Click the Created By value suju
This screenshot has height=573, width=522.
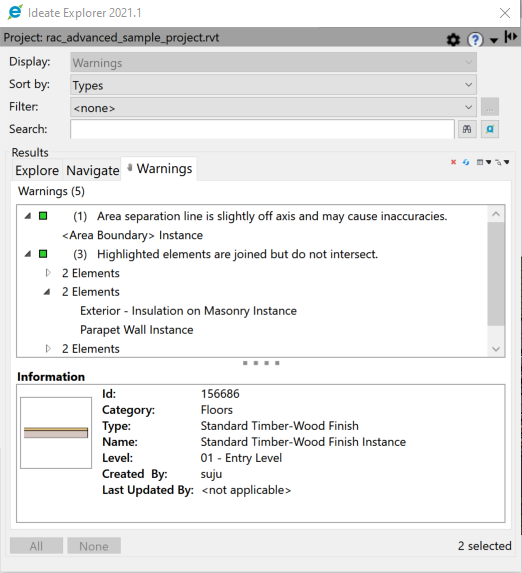click(x=211, y=474)
